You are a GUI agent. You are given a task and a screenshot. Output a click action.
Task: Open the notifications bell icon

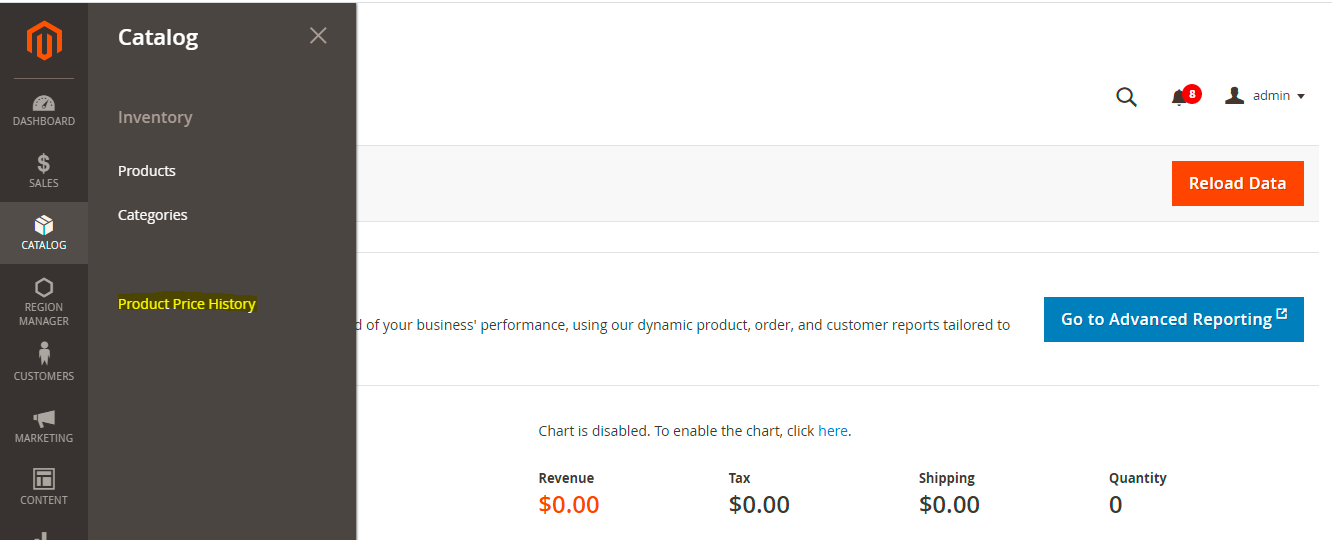(x=1180, y=97)
